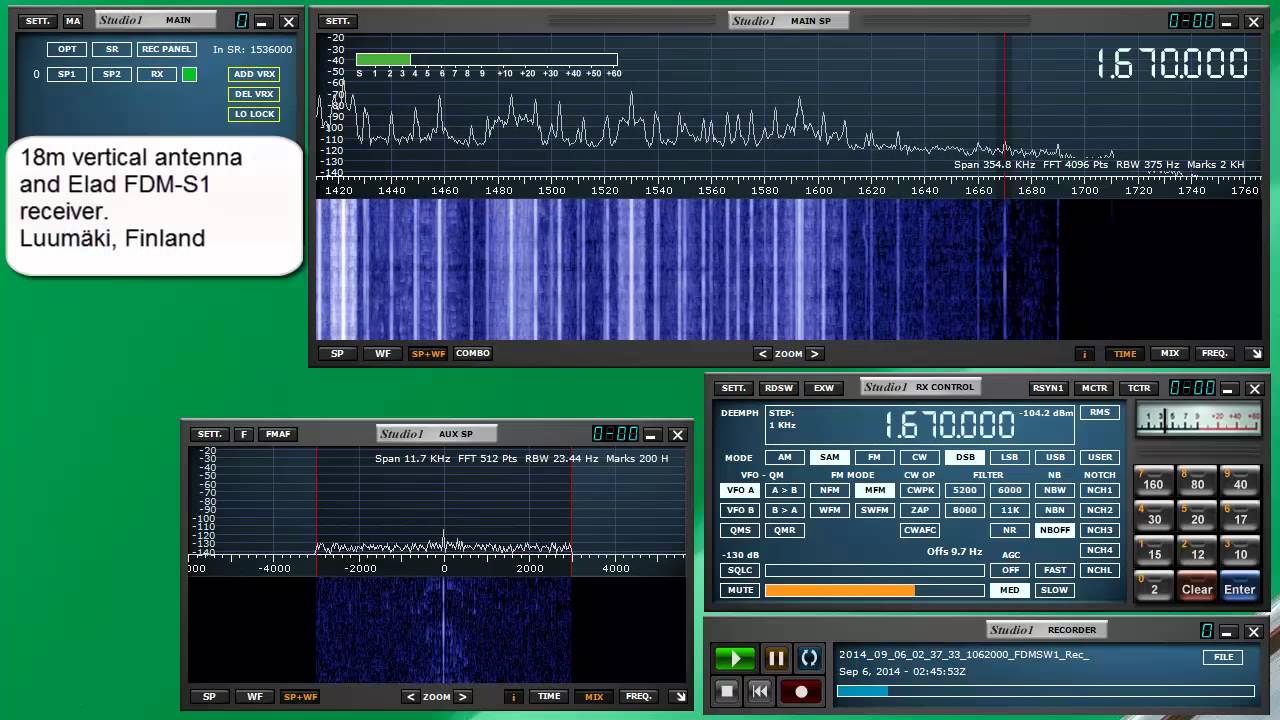1280x720 pixels.
Task: Toggle the MUTE button
Action: click(x=740, y=590)
